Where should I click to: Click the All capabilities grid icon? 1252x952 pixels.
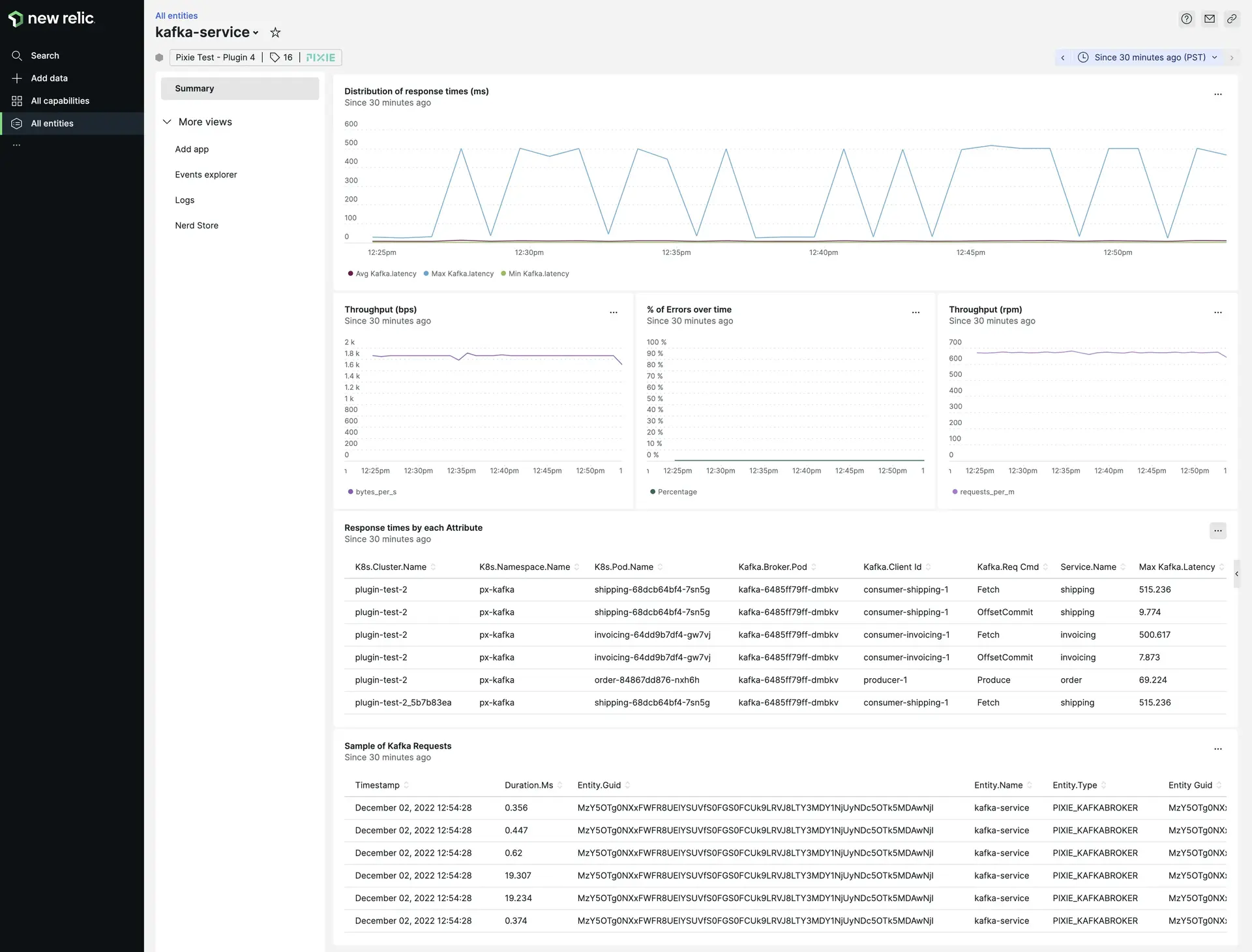(17, 100)
